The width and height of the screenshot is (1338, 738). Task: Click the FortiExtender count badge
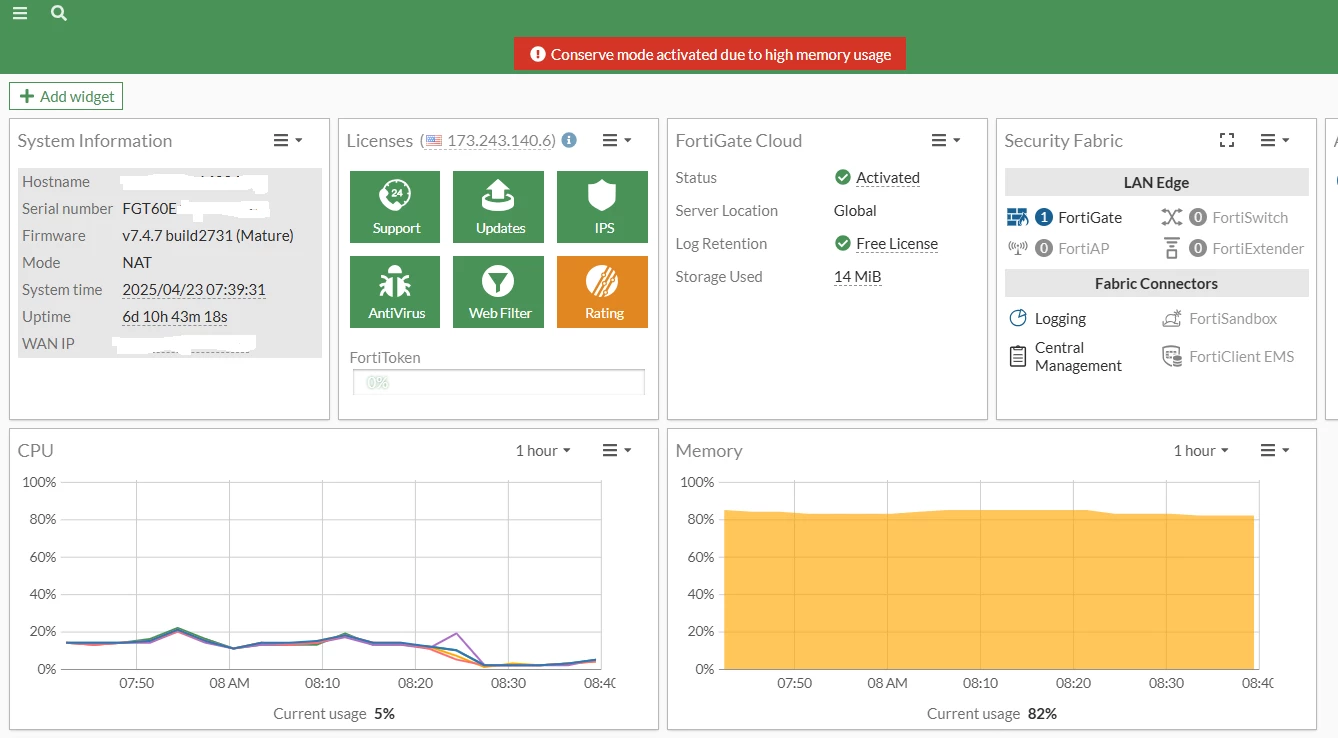(1198, 248)
